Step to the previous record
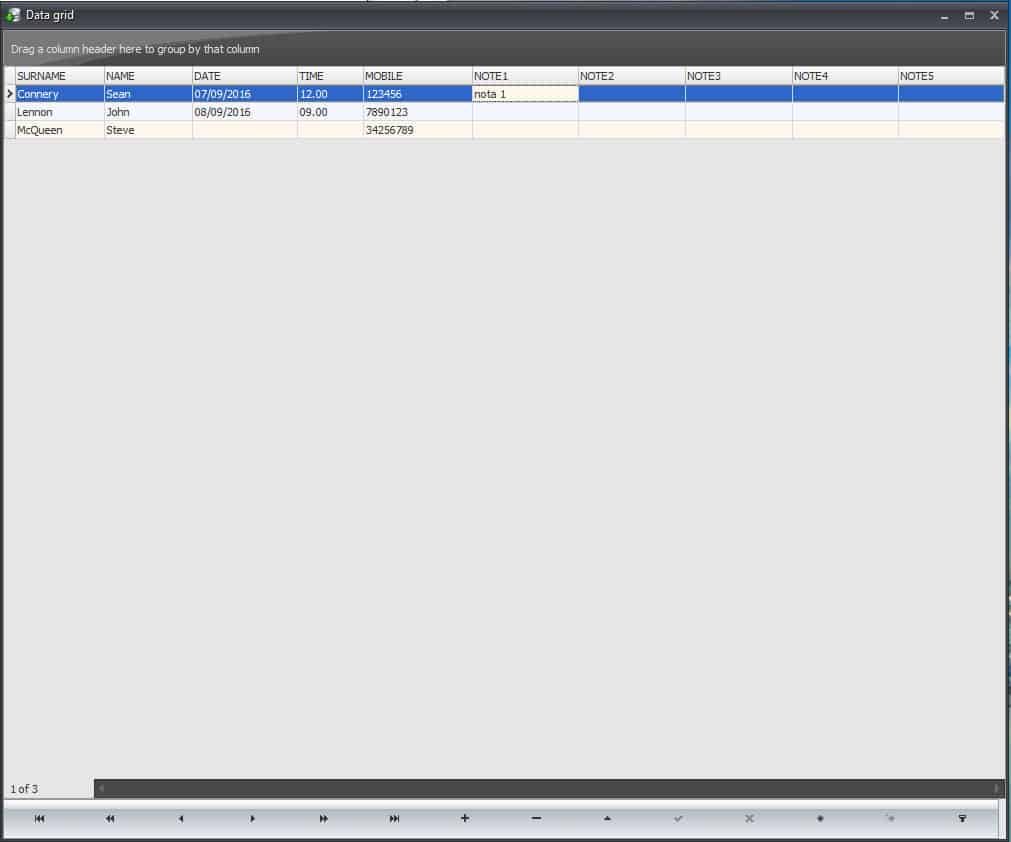The width and height of the screenshot is (1011, 842). point(181,819)
